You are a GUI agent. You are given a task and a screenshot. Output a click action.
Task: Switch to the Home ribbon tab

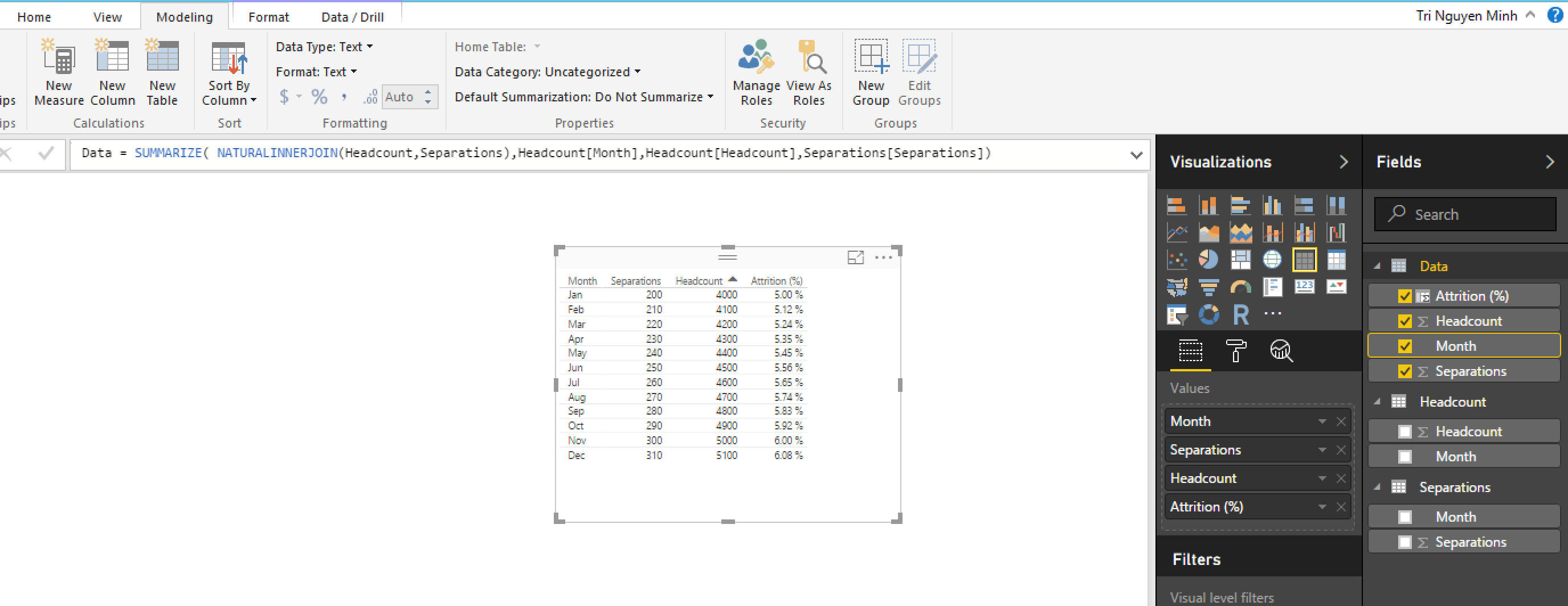34,17
